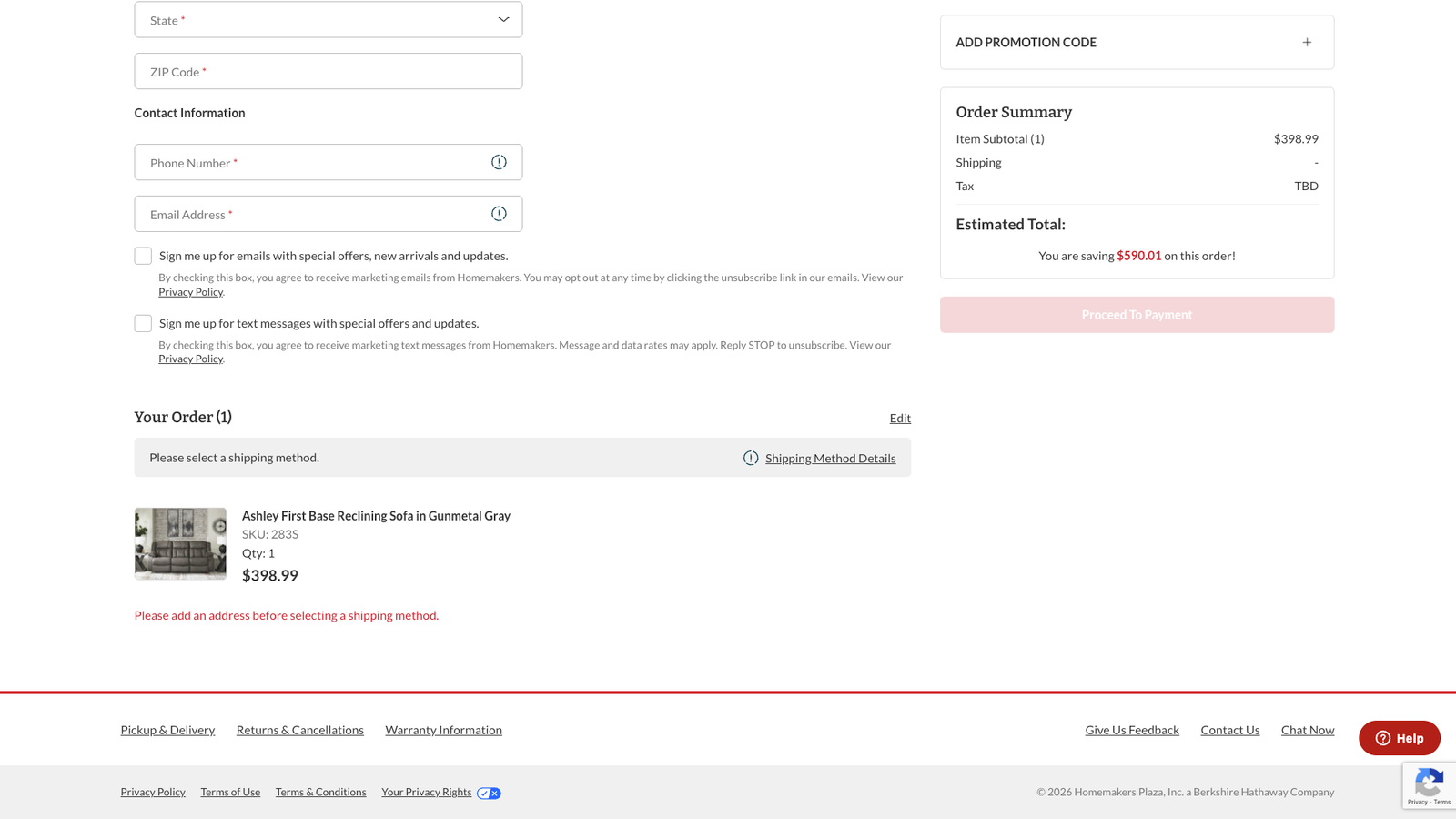Click into the ZIP Code field
This screenshot has width=1456, height=819.
pyautogui.click(x=328, y=72)
